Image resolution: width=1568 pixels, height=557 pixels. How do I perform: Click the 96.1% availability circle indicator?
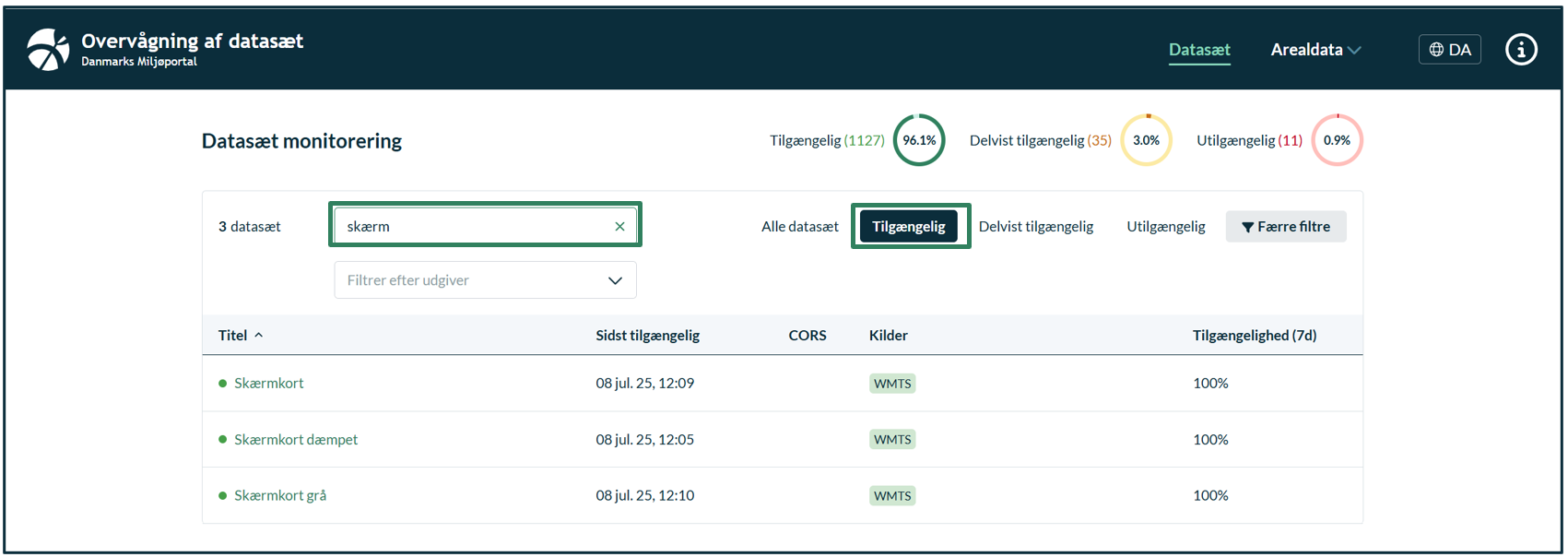tap(919, 140)
